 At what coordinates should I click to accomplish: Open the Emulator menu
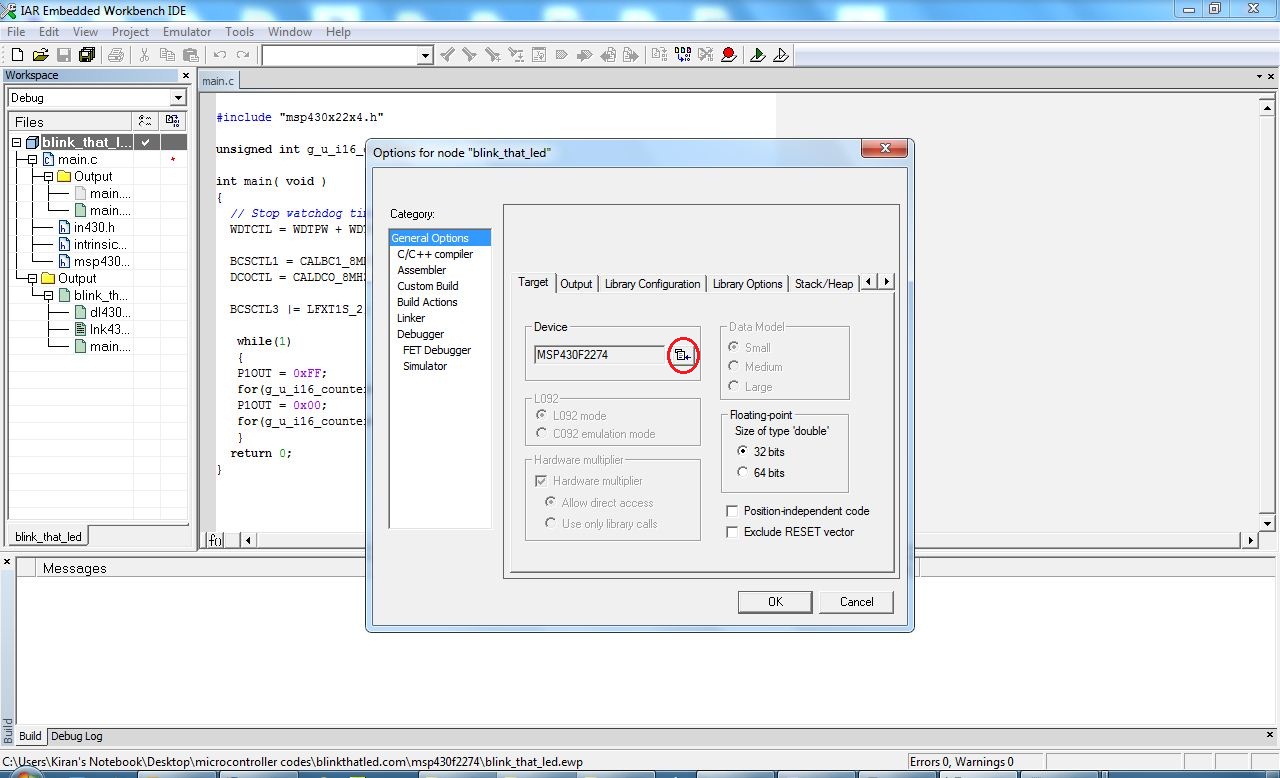pyautogui.click(x=187, y=32)
